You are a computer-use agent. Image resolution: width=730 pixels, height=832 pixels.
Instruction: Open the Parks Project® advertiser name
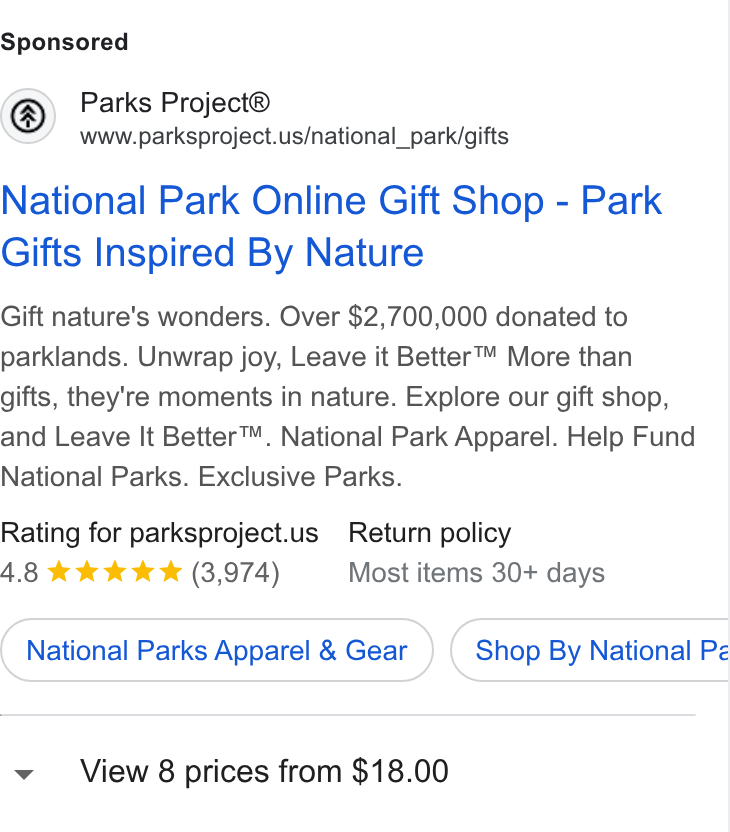click(x=175, y=103)
